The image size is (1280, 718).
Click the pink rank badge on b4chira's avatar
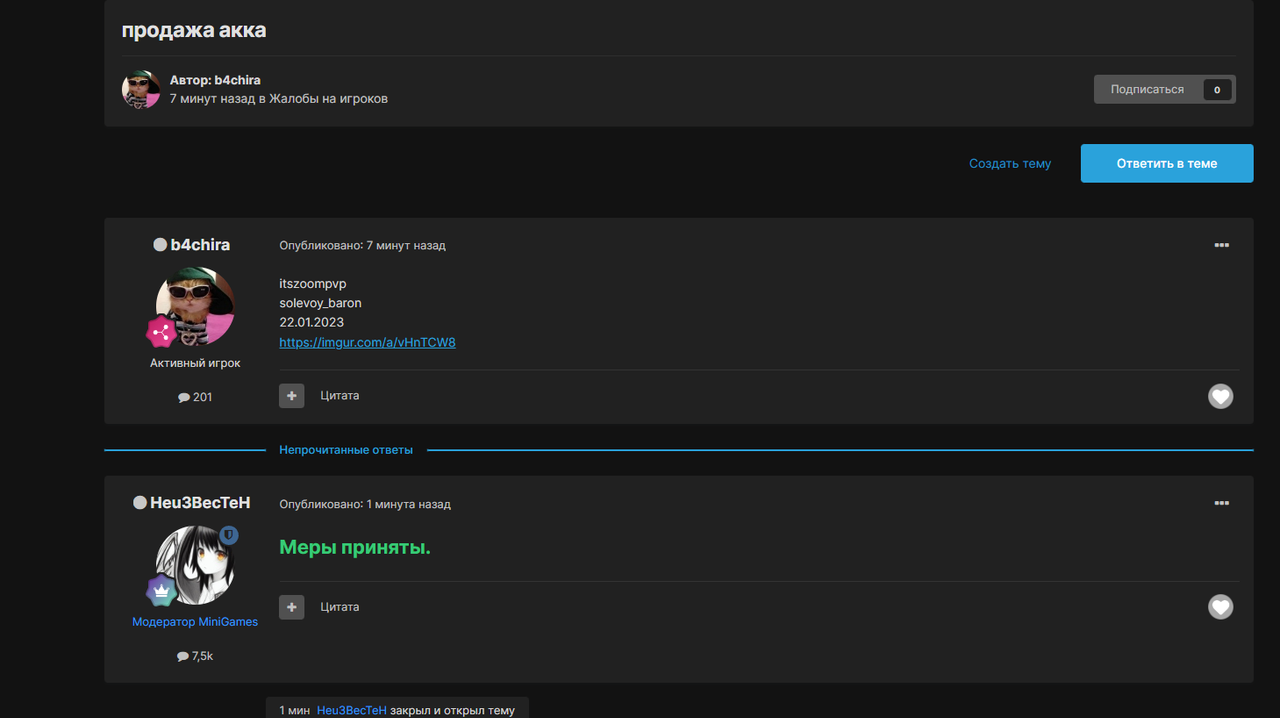161,331
